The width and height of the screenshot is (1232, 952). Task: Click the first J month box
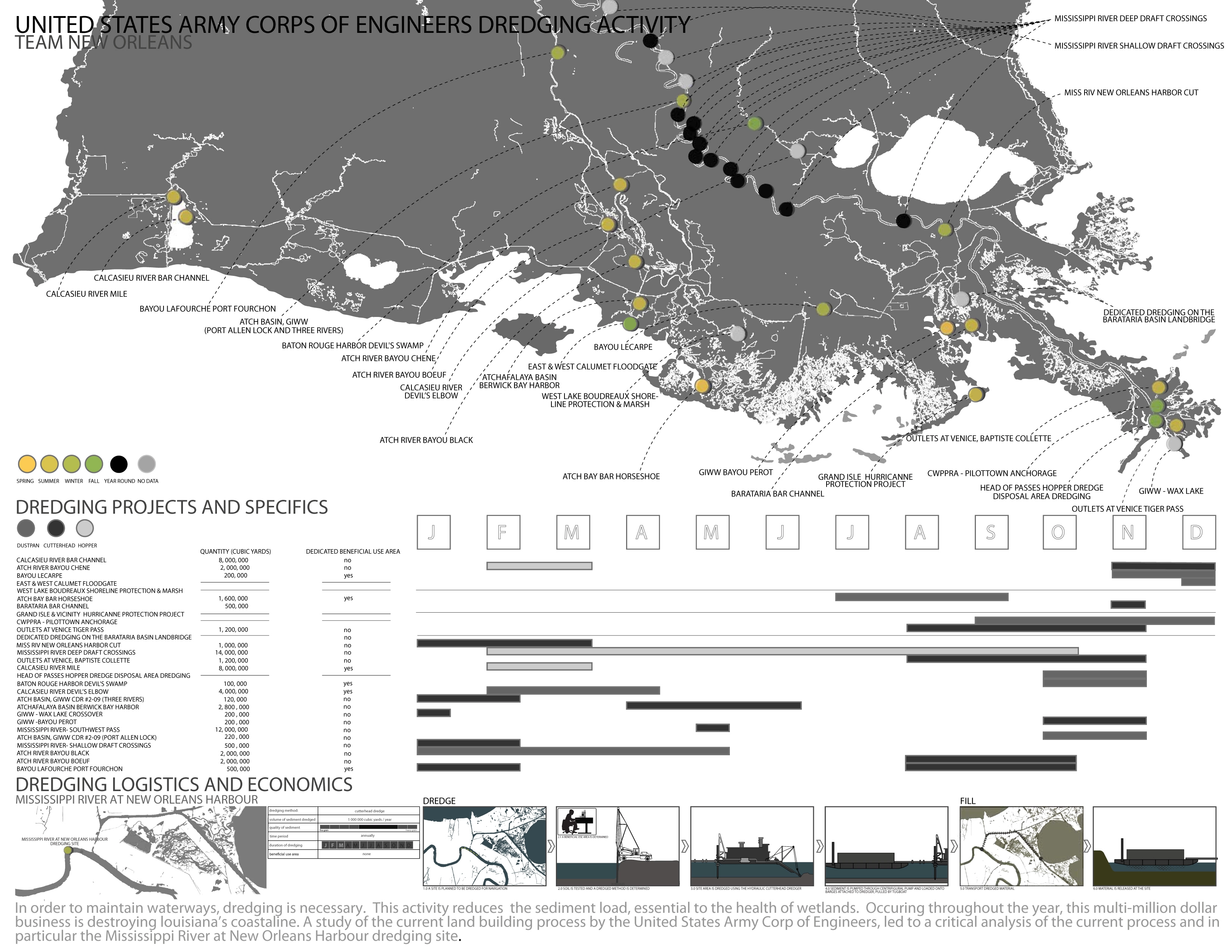coord(433,532)
